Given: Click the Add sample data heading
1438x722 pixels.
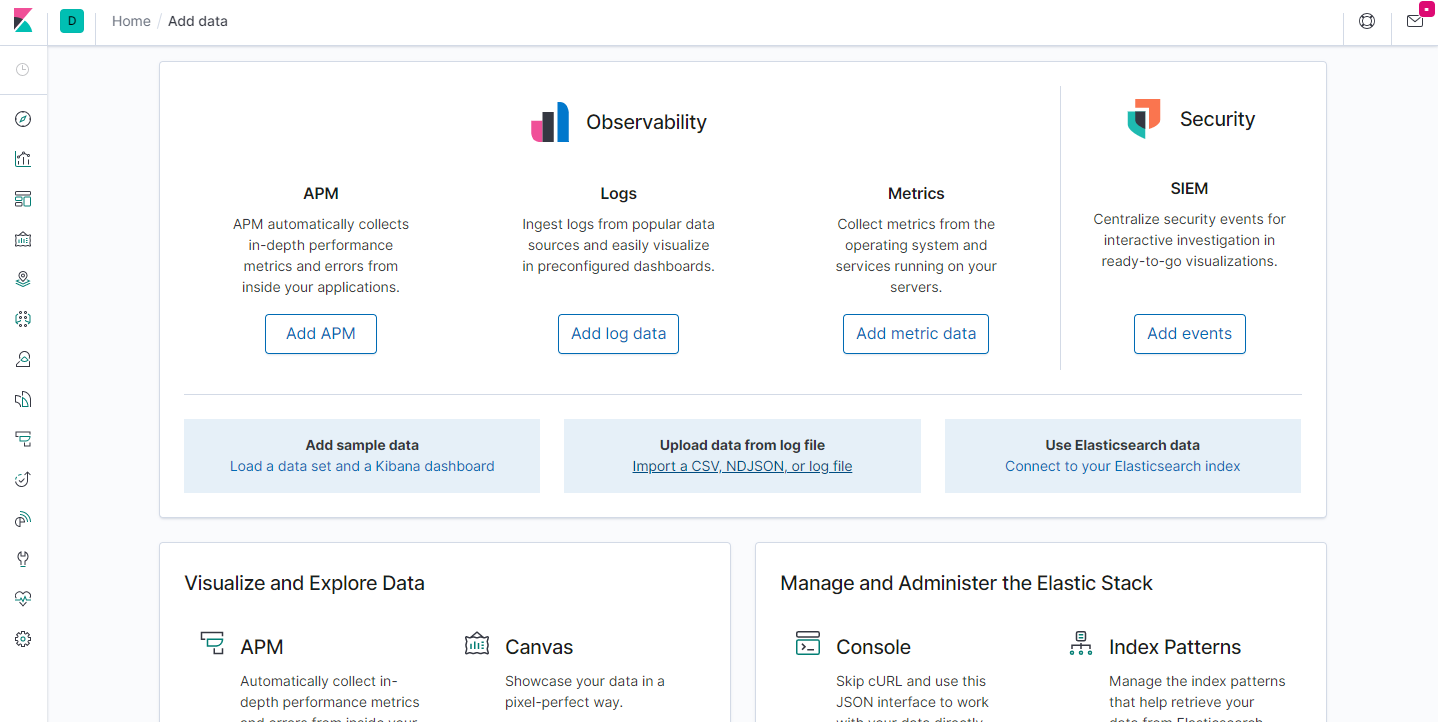Looking at the screenshot, I should [x=362, y=445].
